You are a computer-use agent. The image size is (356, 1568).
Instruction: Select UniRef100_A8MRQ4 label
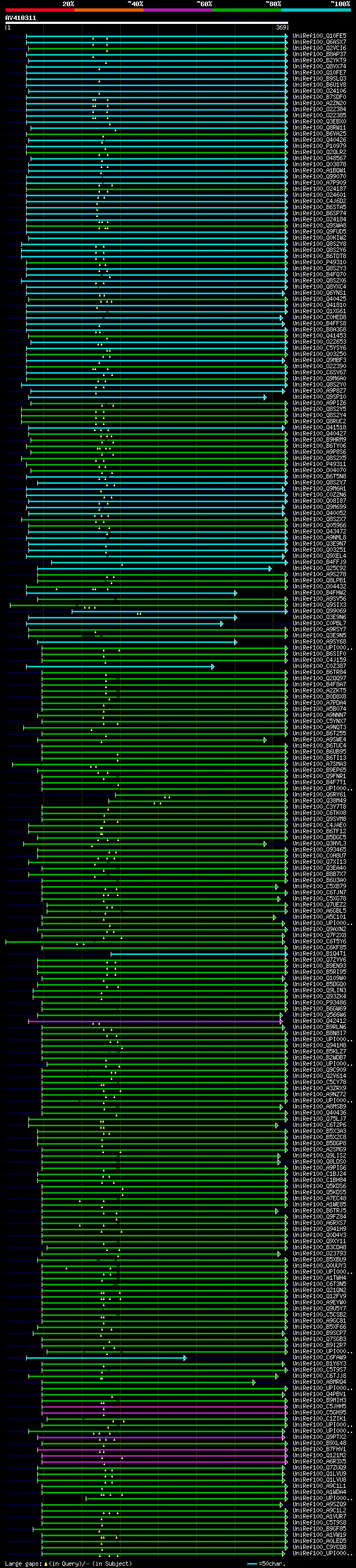point(319,1382)
